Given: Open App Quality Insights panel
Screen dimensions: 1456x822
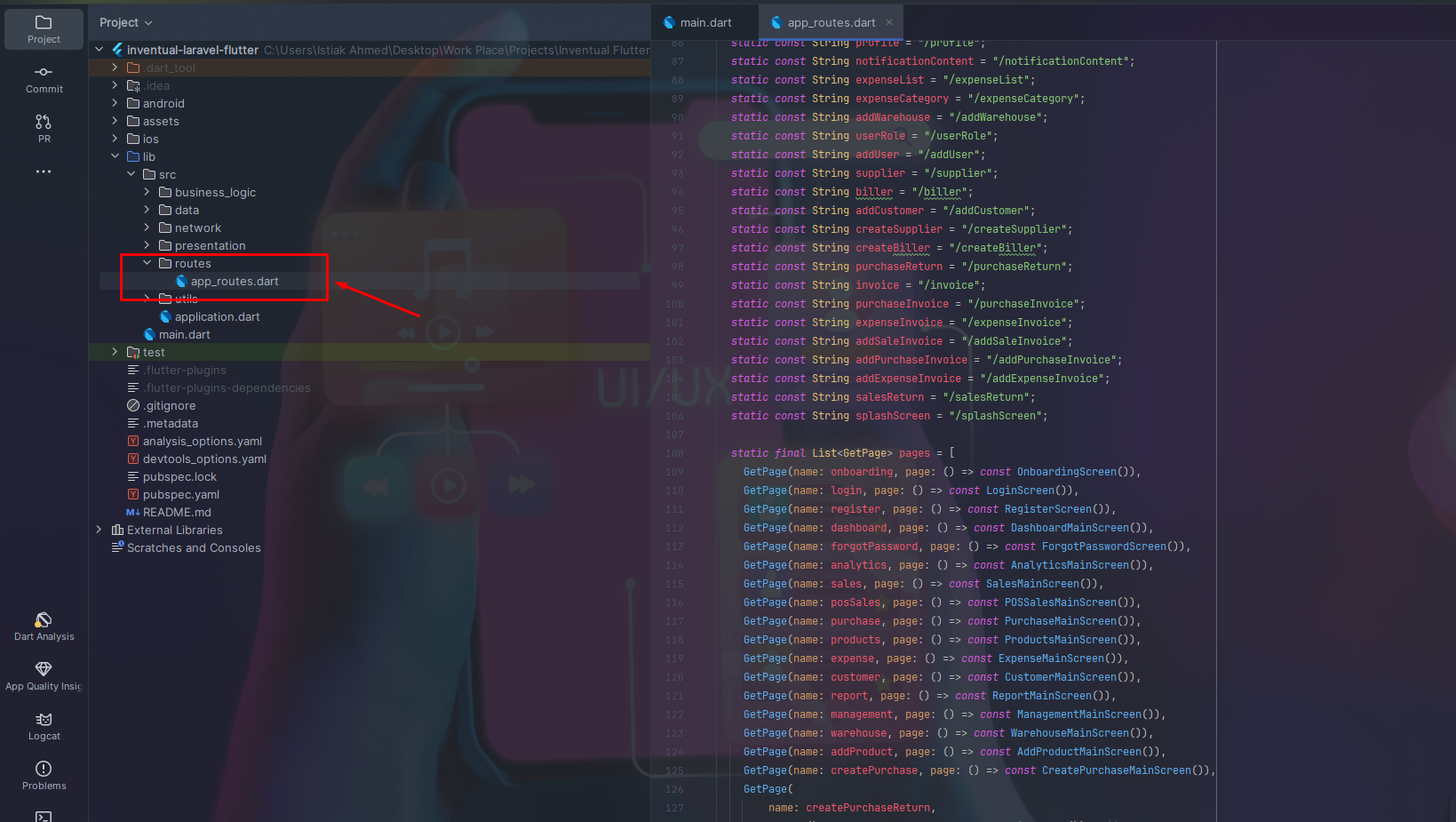Looking at the screenshot, I should [x=44, y=675].
